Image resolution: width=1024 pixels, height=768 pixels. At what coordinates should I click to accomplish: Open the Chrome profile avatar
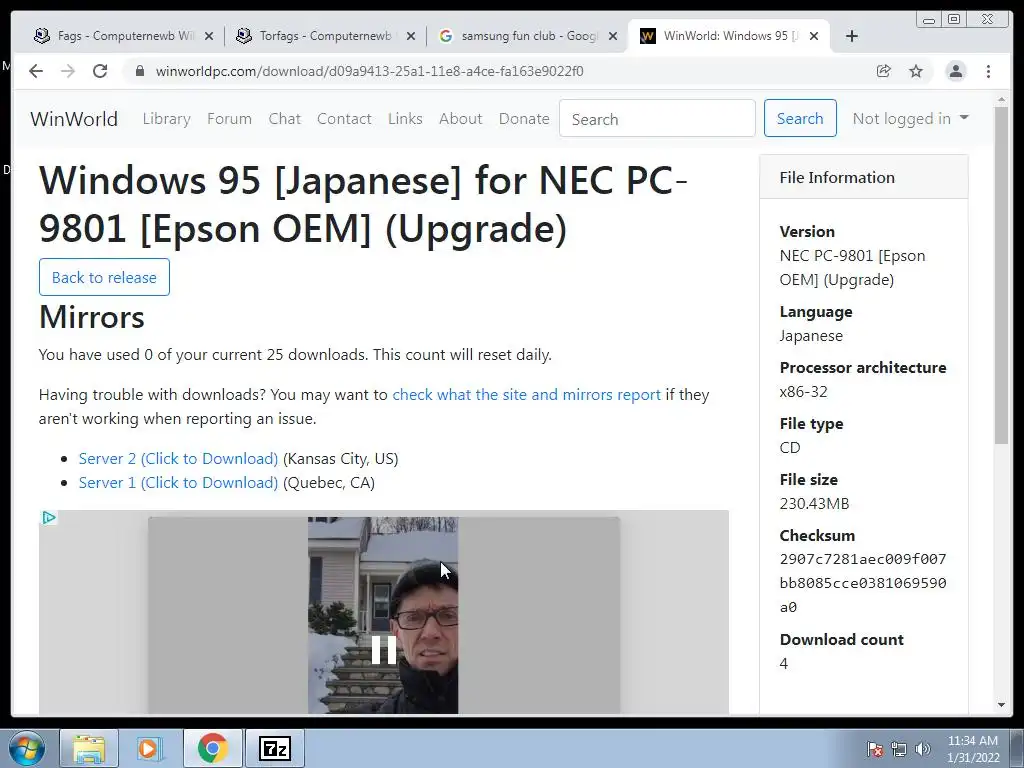(x=955, y=71)
